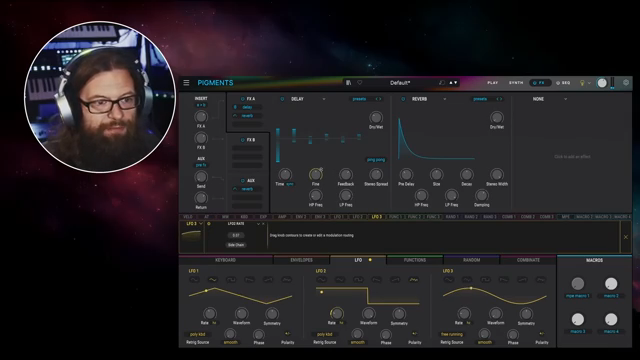Screen dimensions: 640x360
Task: Click the LFO2 Rate amount 0.07 field
Action: (x=236, y=236)
